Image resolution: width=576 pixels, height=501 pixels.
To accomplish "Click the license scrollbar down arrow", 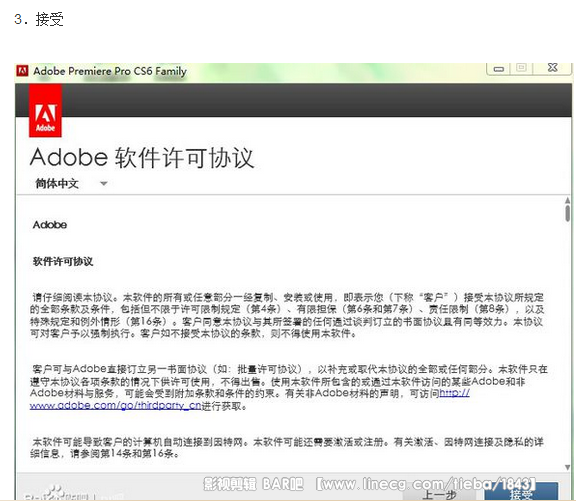I will [568, 467].
